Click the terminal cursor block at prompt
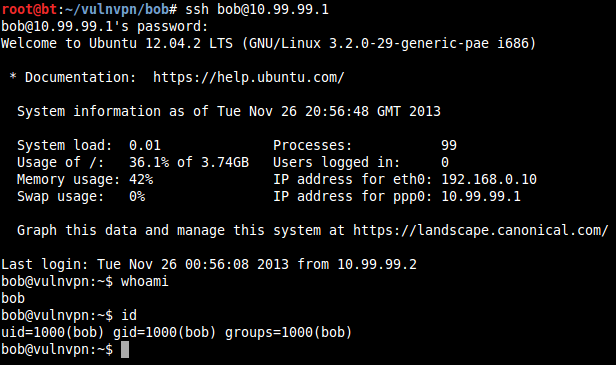616x365 pixels. 125,349
